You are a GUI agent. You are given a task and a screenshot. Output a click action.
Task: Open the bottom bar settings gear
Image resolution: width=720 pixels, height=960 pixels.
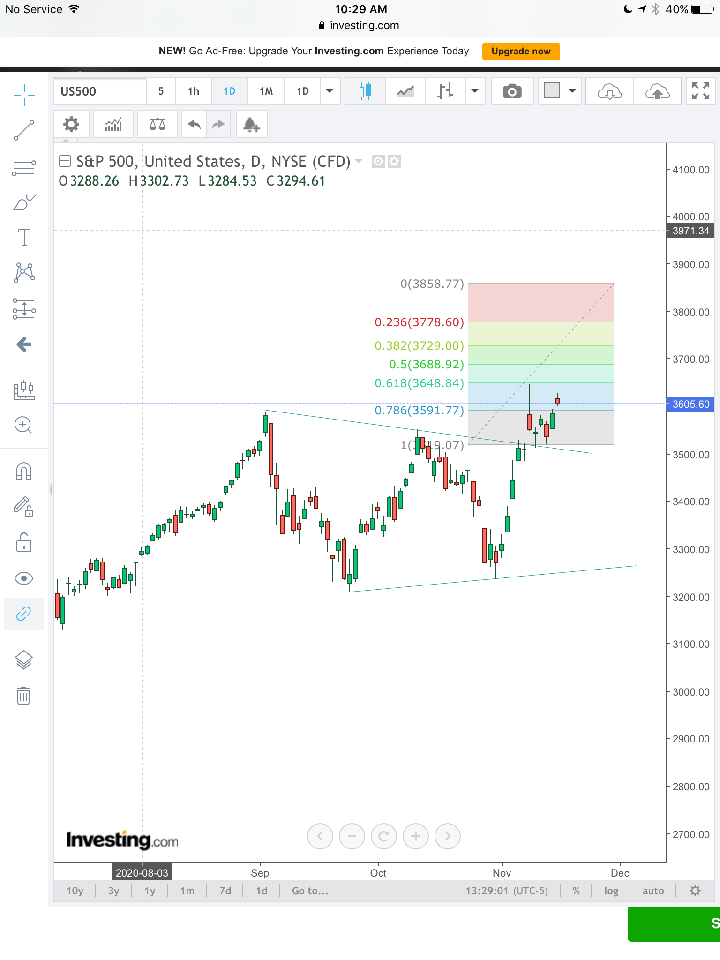tap(695, 891)
